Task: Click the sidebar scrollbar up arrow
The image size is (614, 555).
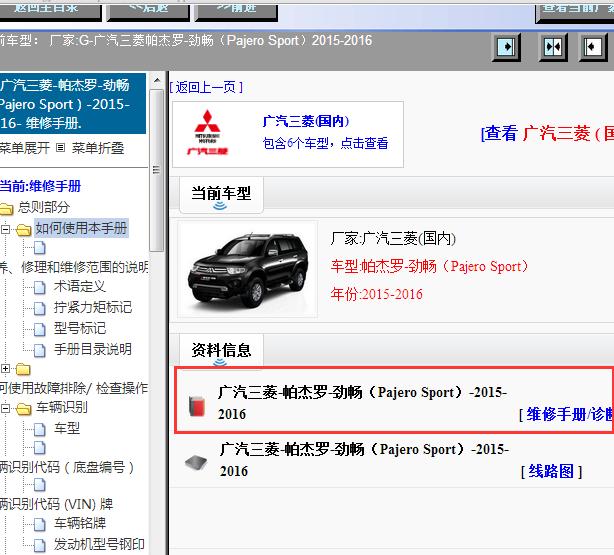Action: pyautogui.click(x=157, y=81)
